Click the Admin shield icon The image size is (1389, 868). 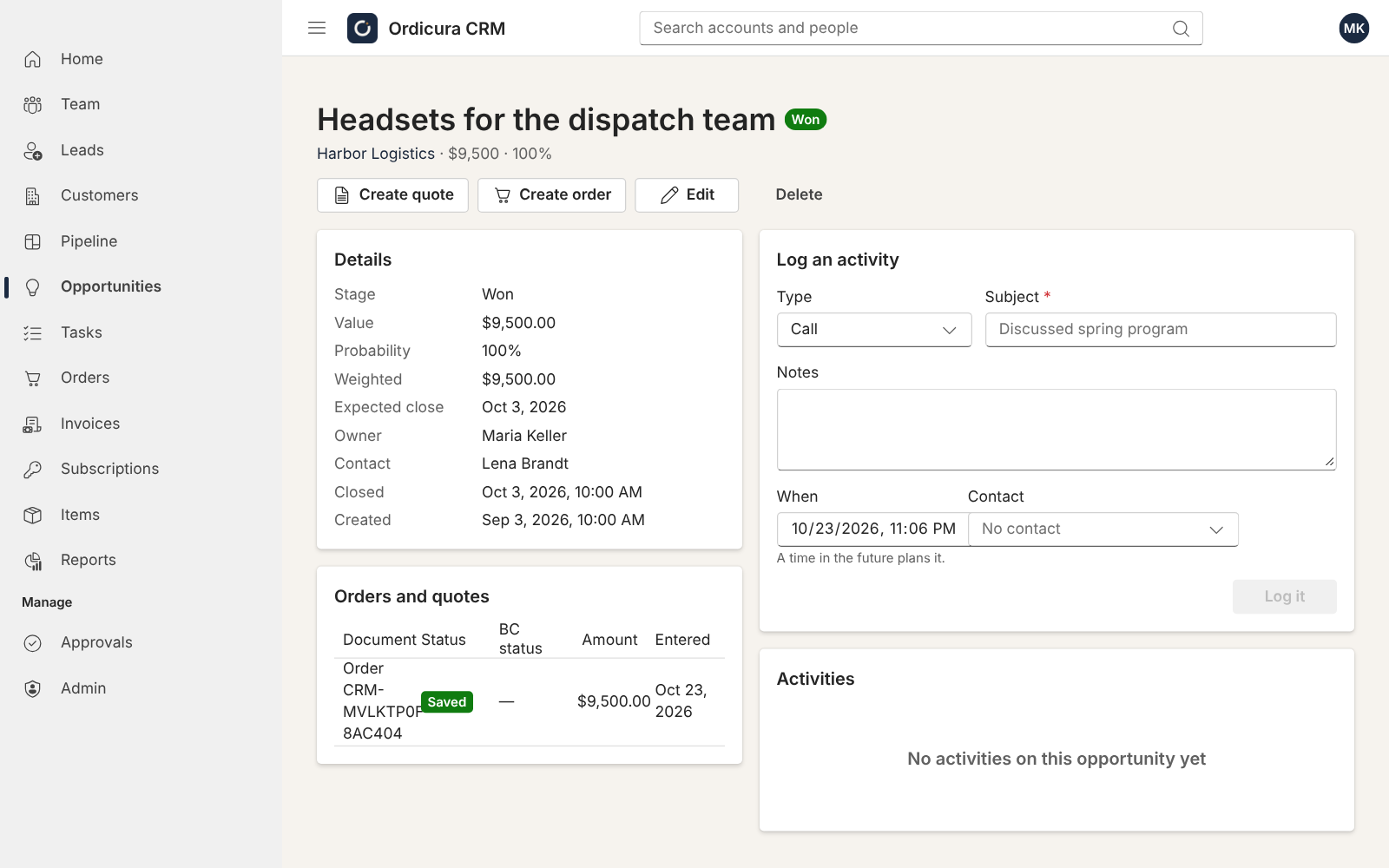(x=33, y=688)
